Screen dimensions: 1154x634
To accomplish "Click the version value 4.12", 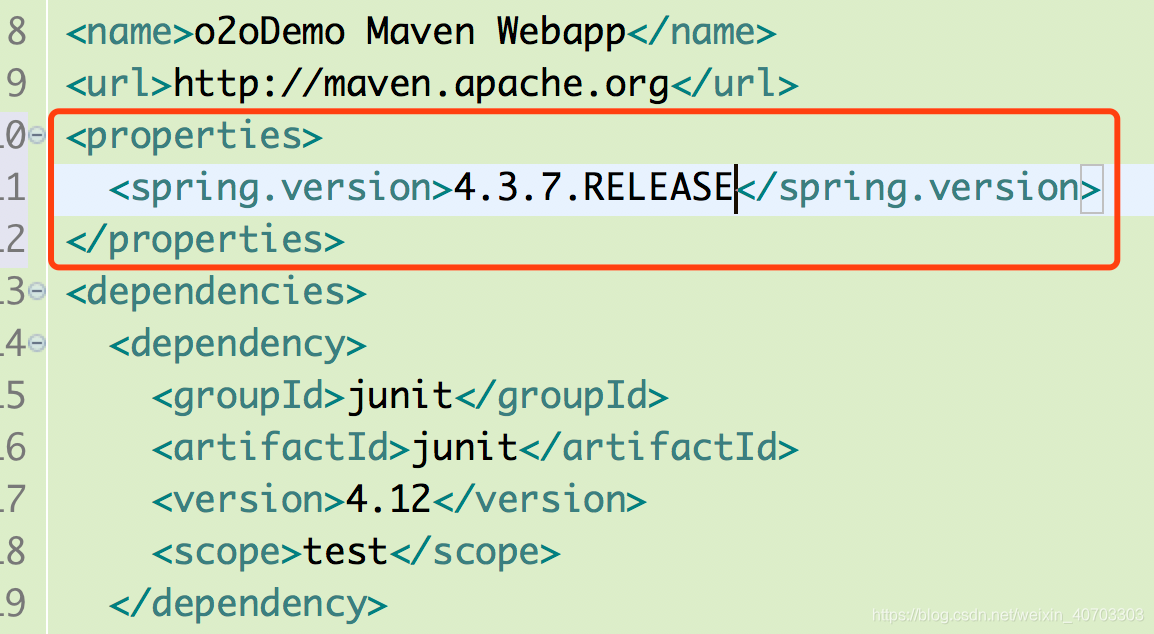I will coord(389,500).
